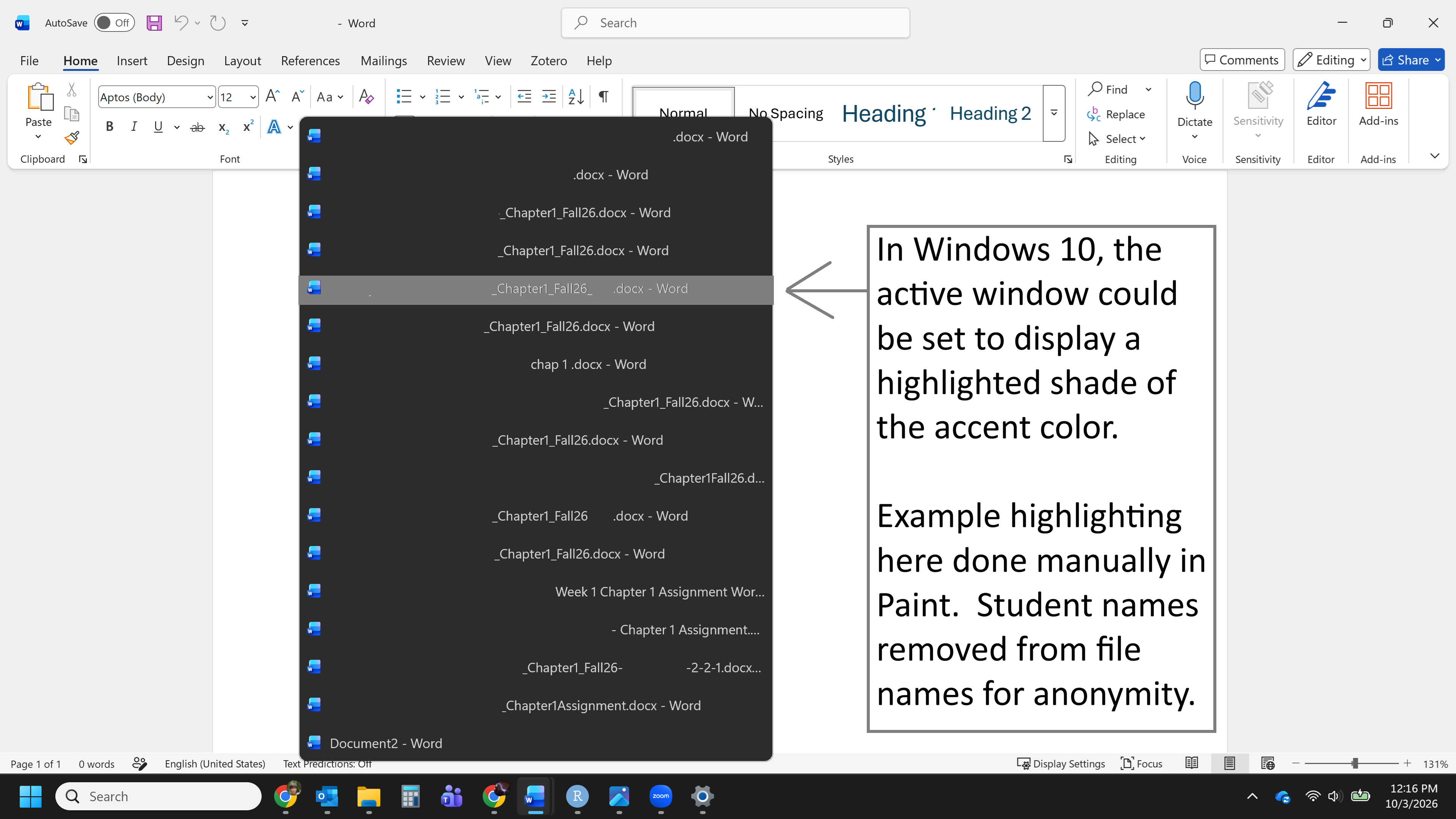1456x819 pixels.
Task: Click the Copy icon in Clipboard group
Action: click(x=72, y=114)
